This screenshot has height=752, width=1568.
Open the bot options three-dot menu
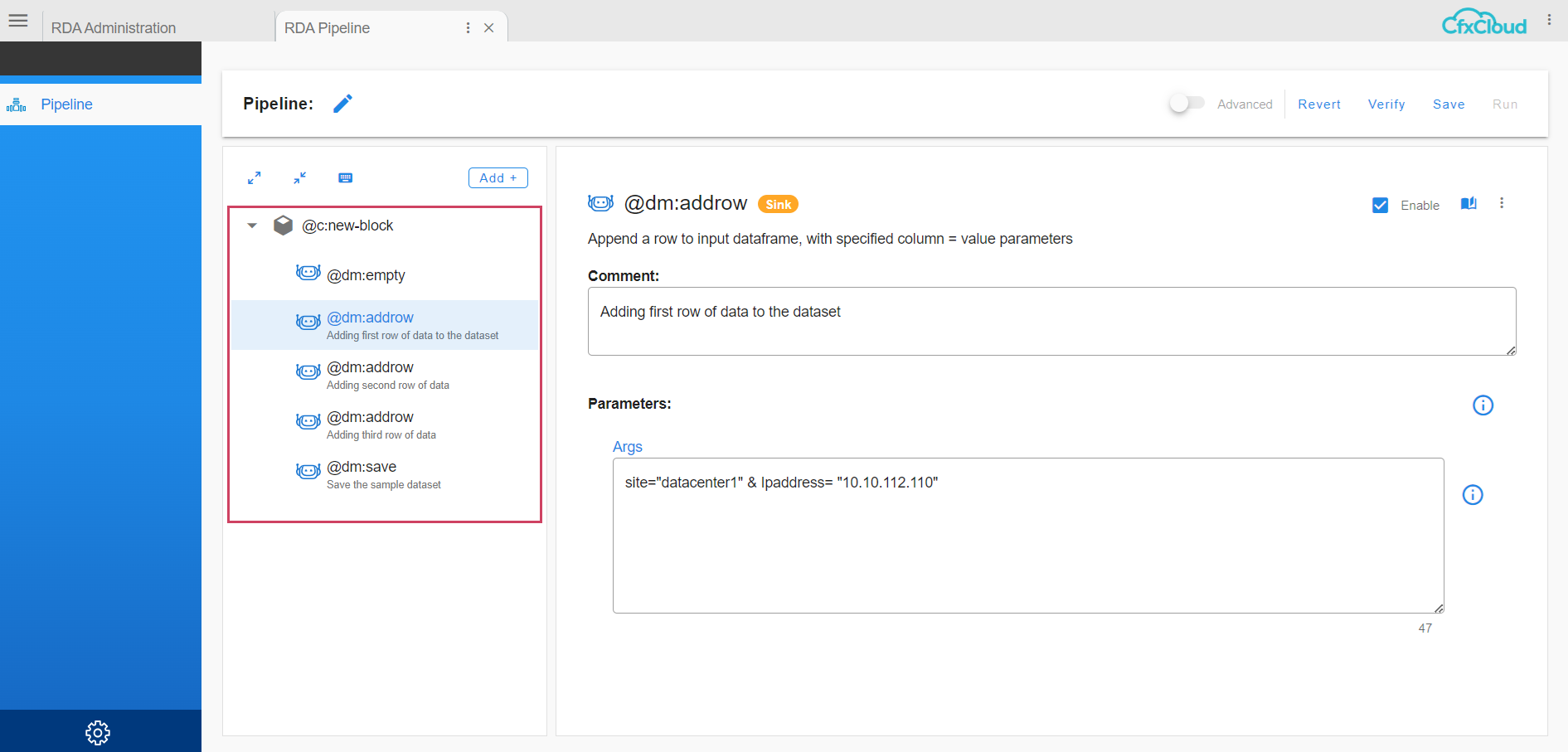(x=1502, y=203)
